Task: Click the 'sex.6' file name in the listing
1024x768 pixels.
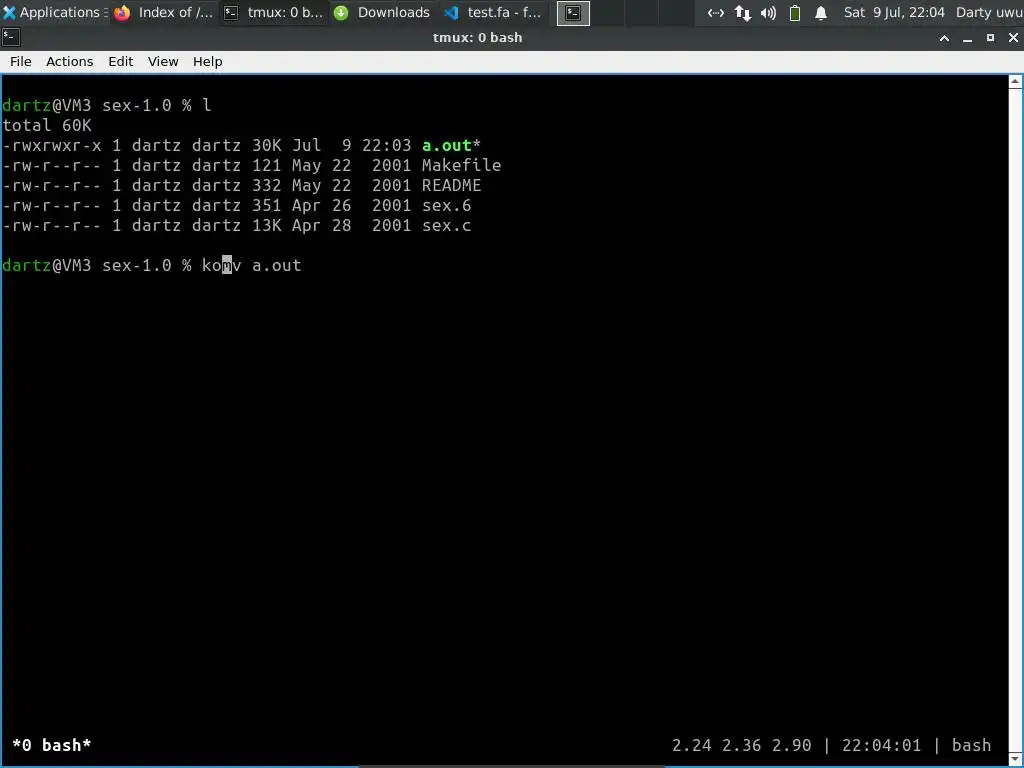Action: (x=446, y=206)
